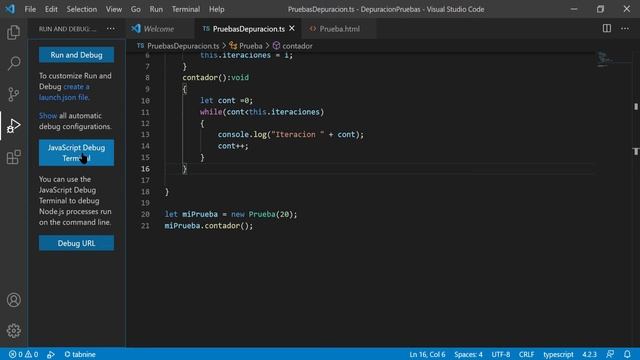Click line number 16 in the gutter

pos(145,169)
